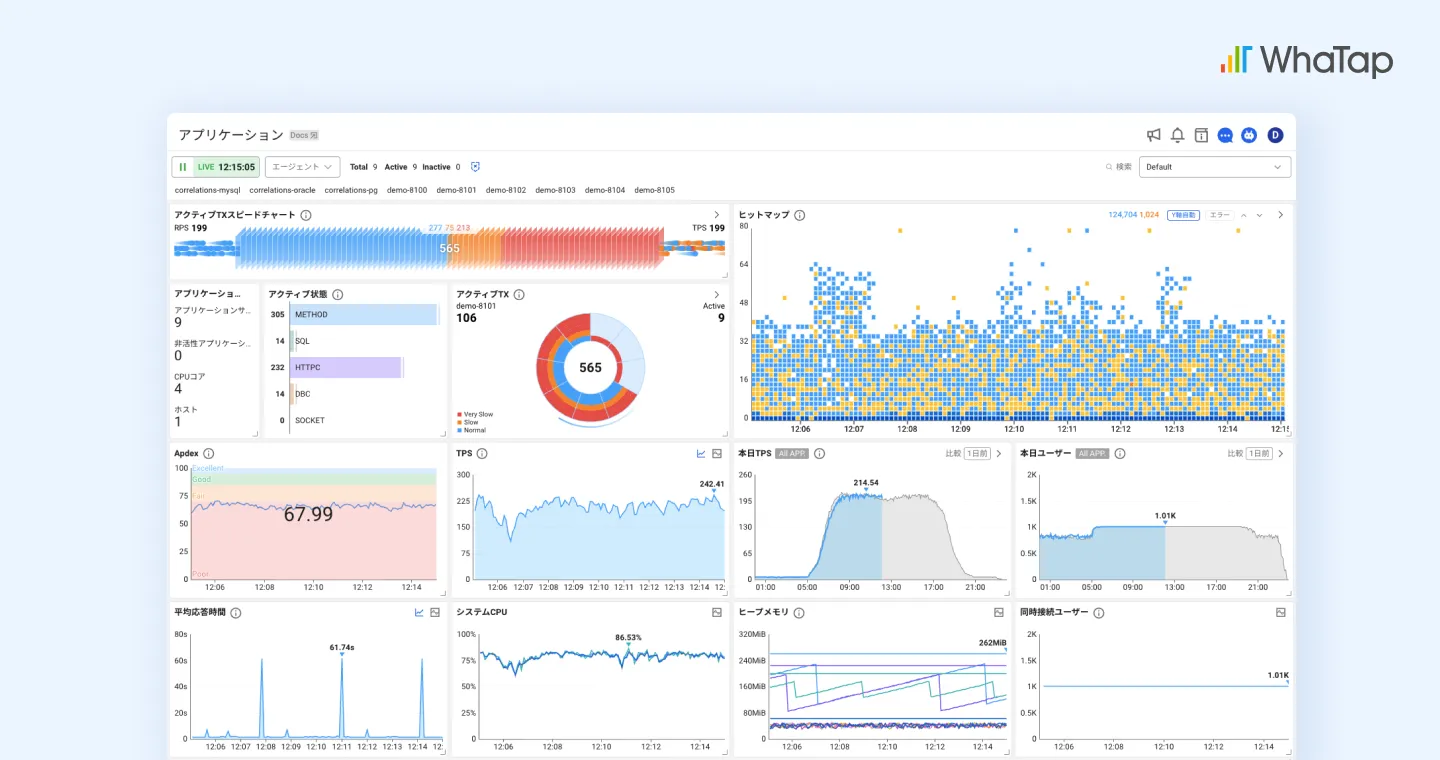Toggle エラー filter on the heatmap

tap(1219, 215)
